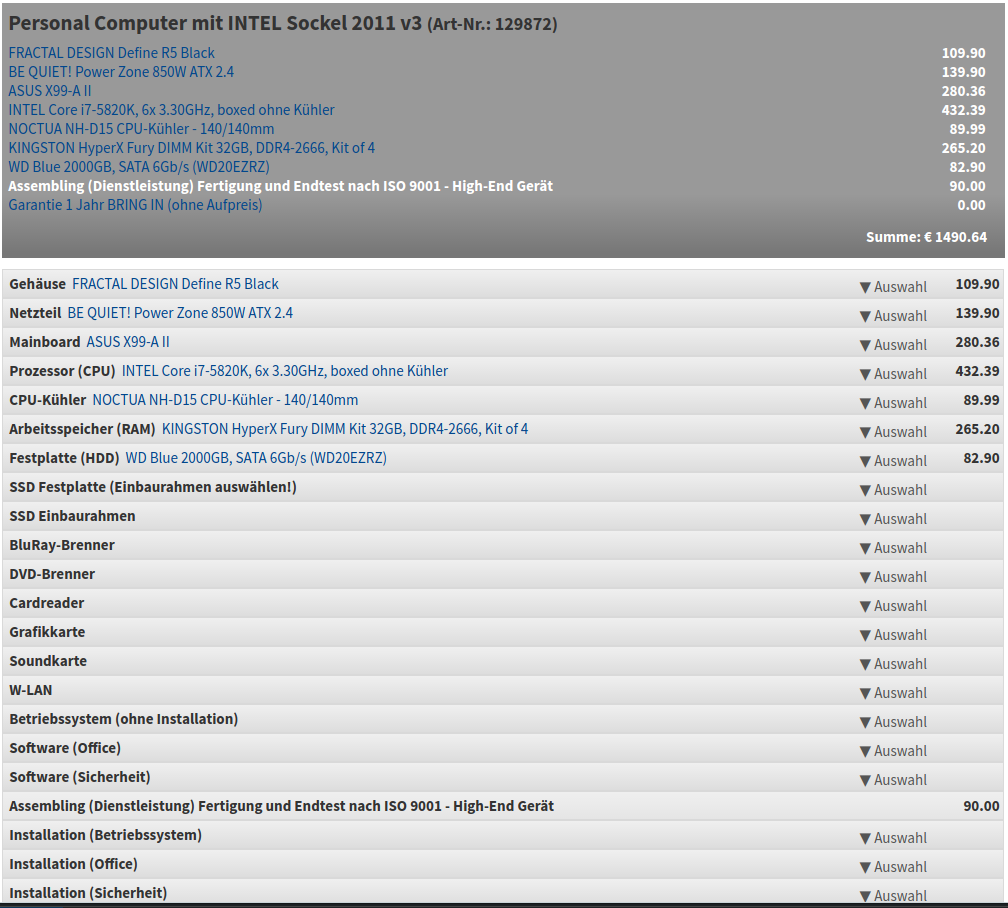Image resolution: width=1008 pixels, height=908 pixels.
Task: Open Auswahl dropdown for Gehäuse row
Action: click(894, 287)
